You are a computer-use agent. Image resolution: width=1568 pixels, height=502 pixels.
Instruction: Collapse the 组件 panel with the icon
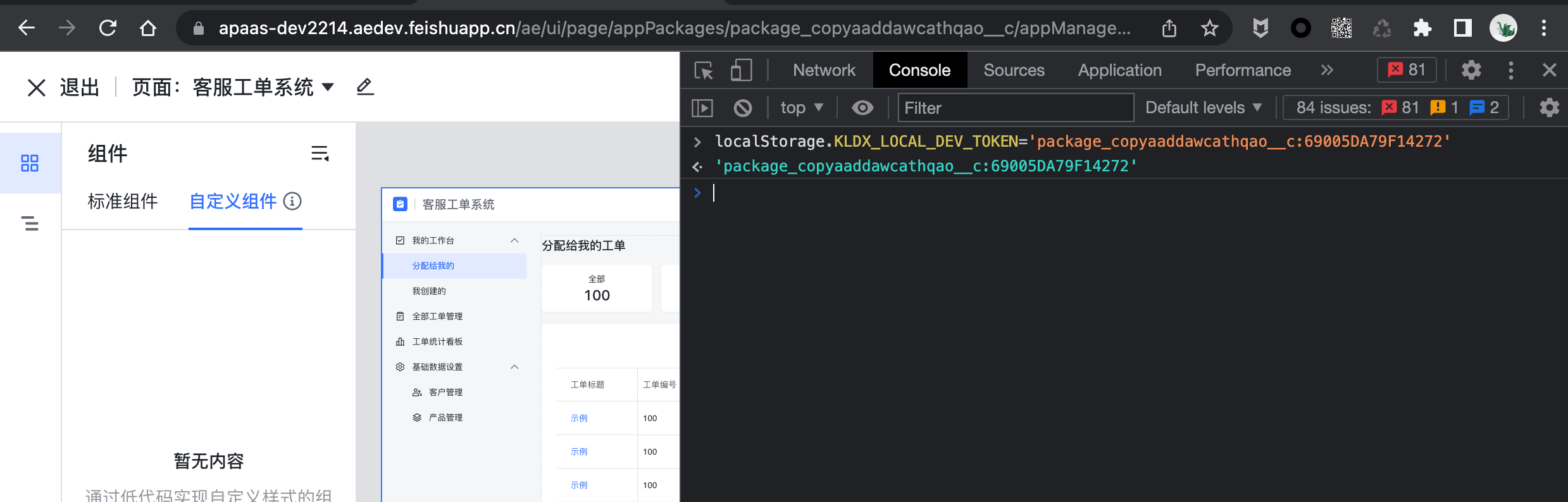(x=320, y=154)
